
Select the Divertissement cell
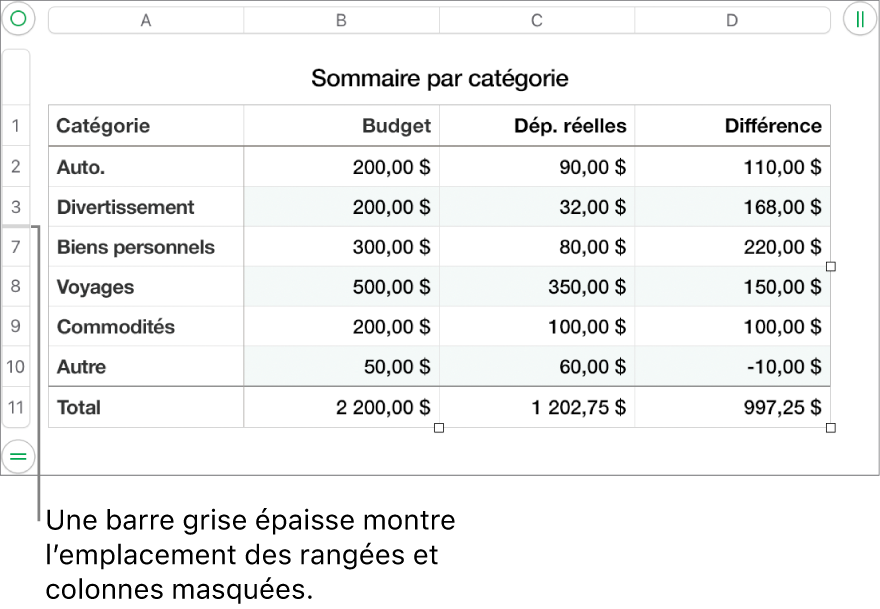point(146,207)
